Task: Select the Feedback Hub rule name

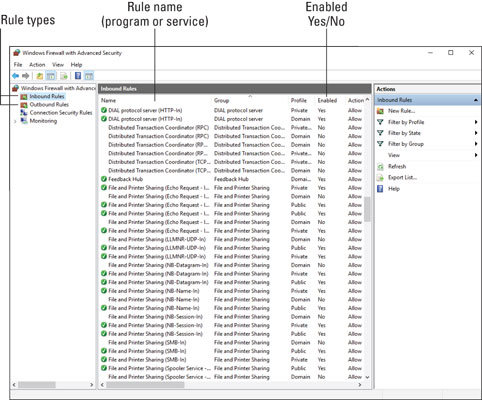Action: (125, 179)
